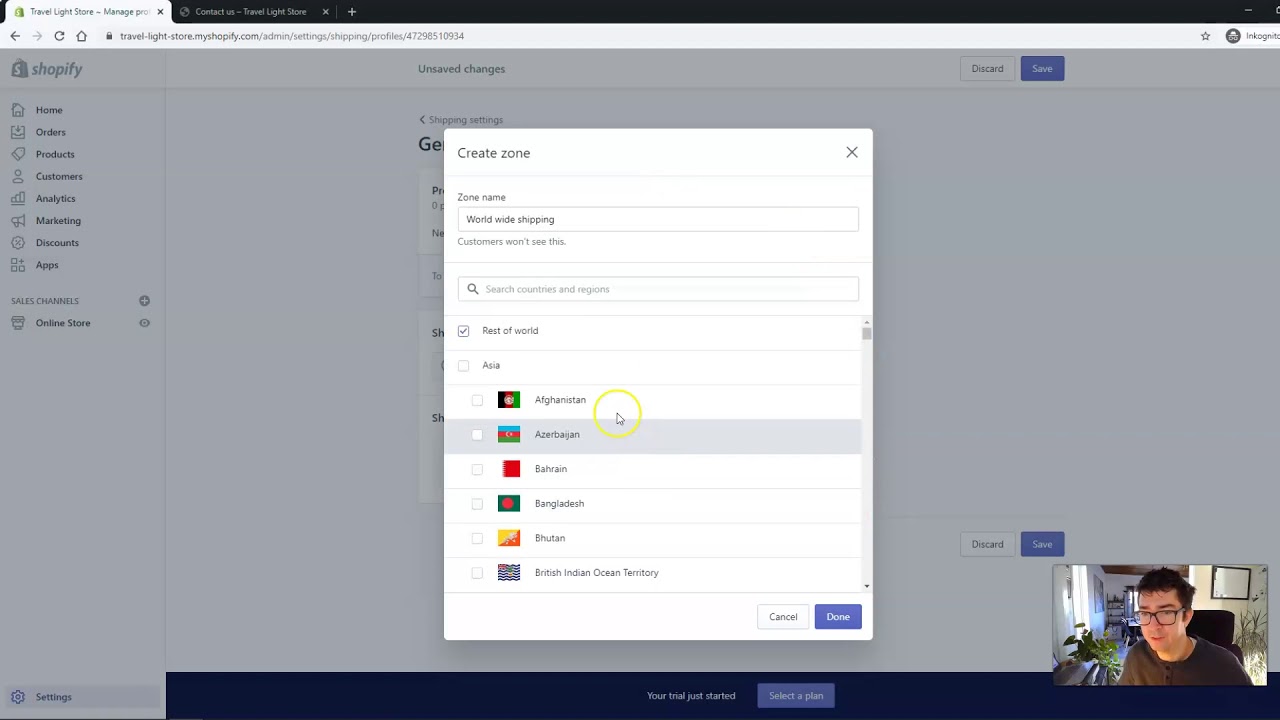Click the Home house icon
The image size is (1280, 720).
point(18,110)
